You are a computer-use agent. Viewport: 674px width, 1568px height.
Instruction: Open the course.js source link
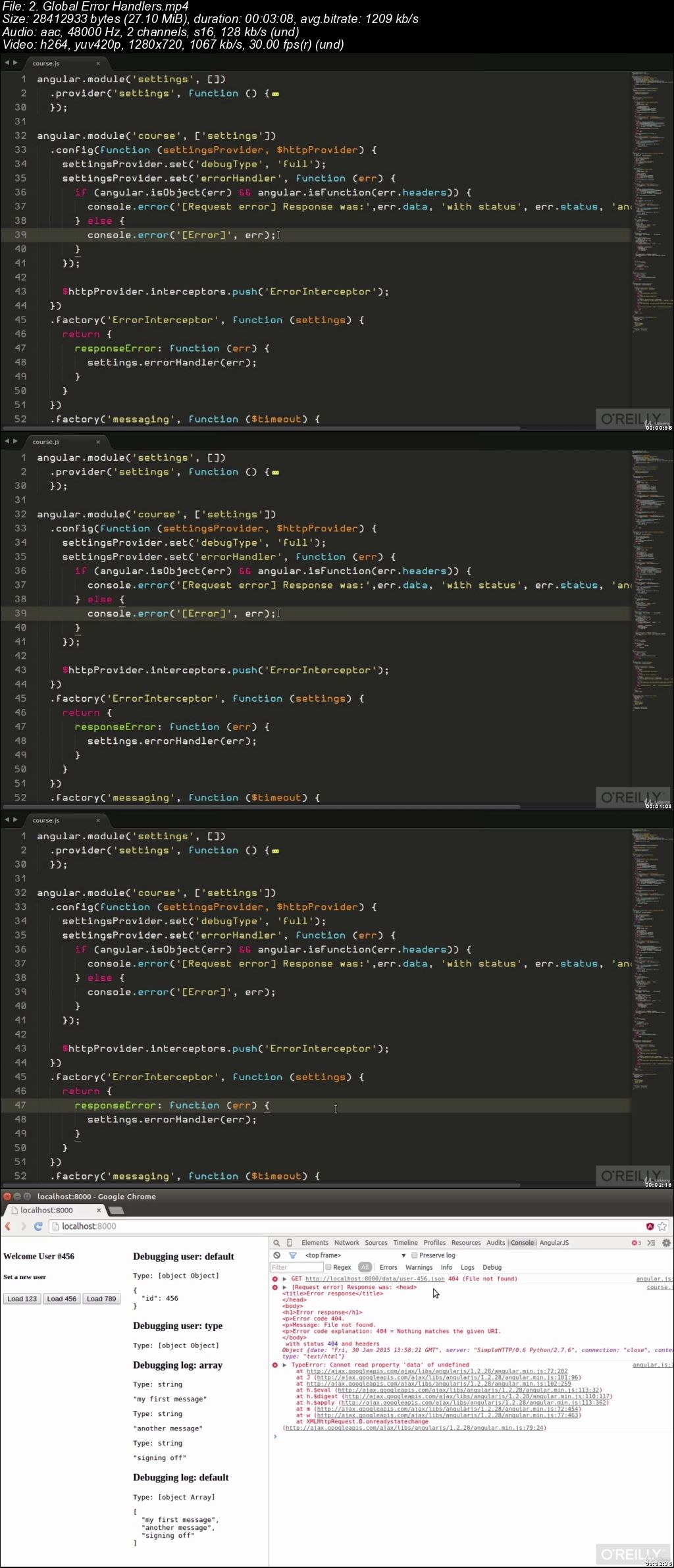point(659,1287)
